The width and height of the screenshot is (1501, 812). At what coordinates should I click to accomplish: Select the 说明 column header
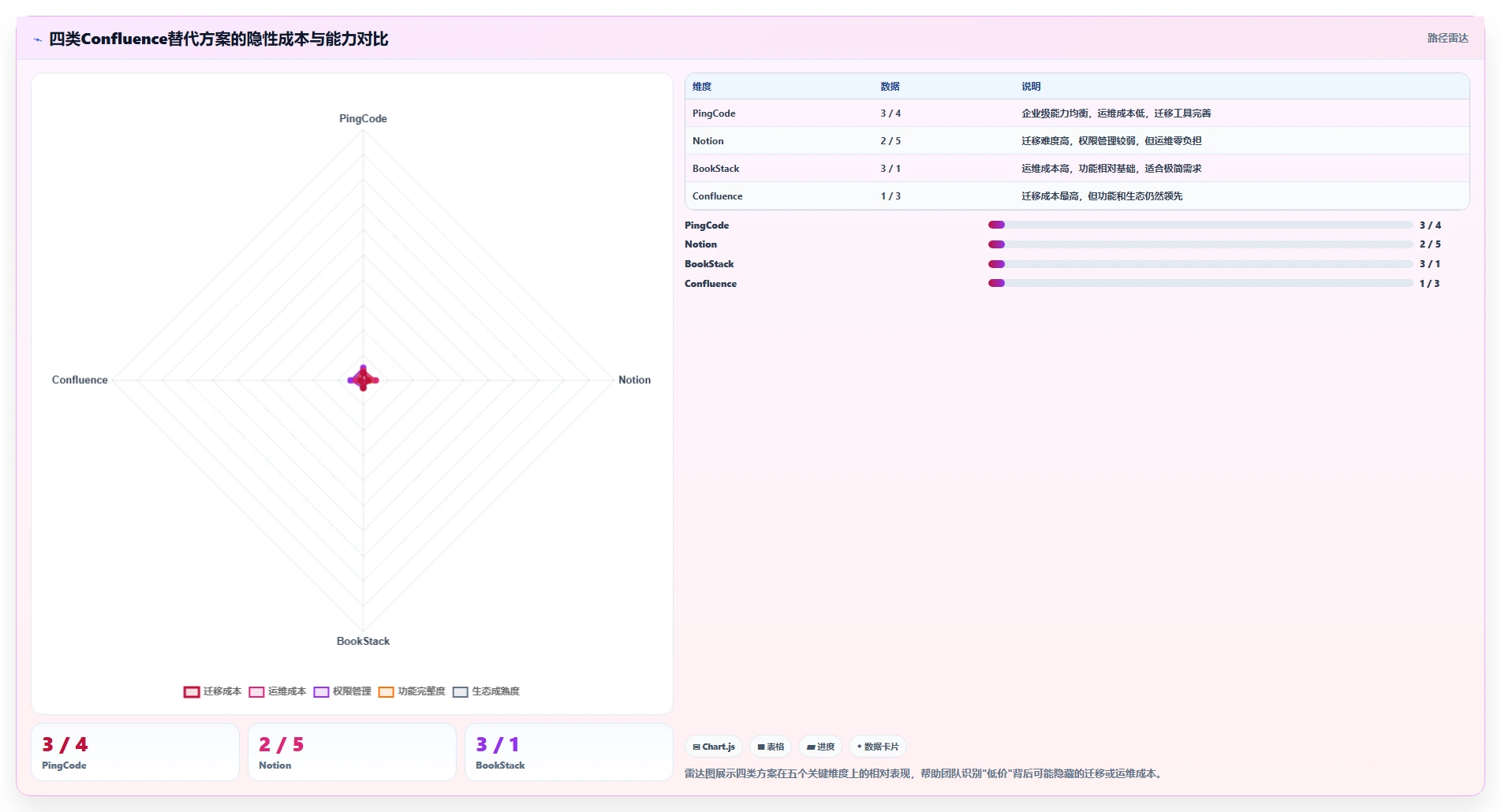[1031, 87]
